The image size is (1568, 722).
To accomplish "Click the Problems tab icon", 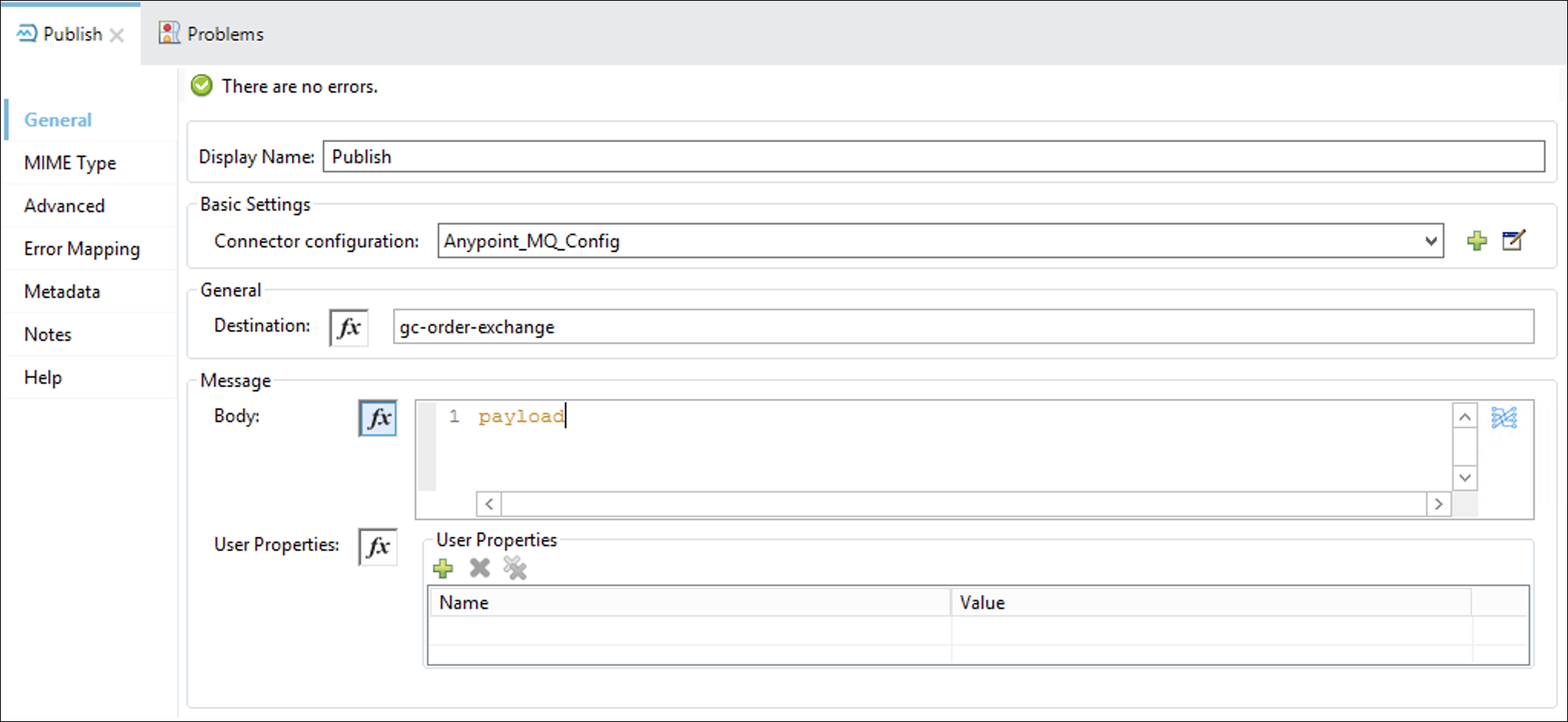I will point(169,33).
